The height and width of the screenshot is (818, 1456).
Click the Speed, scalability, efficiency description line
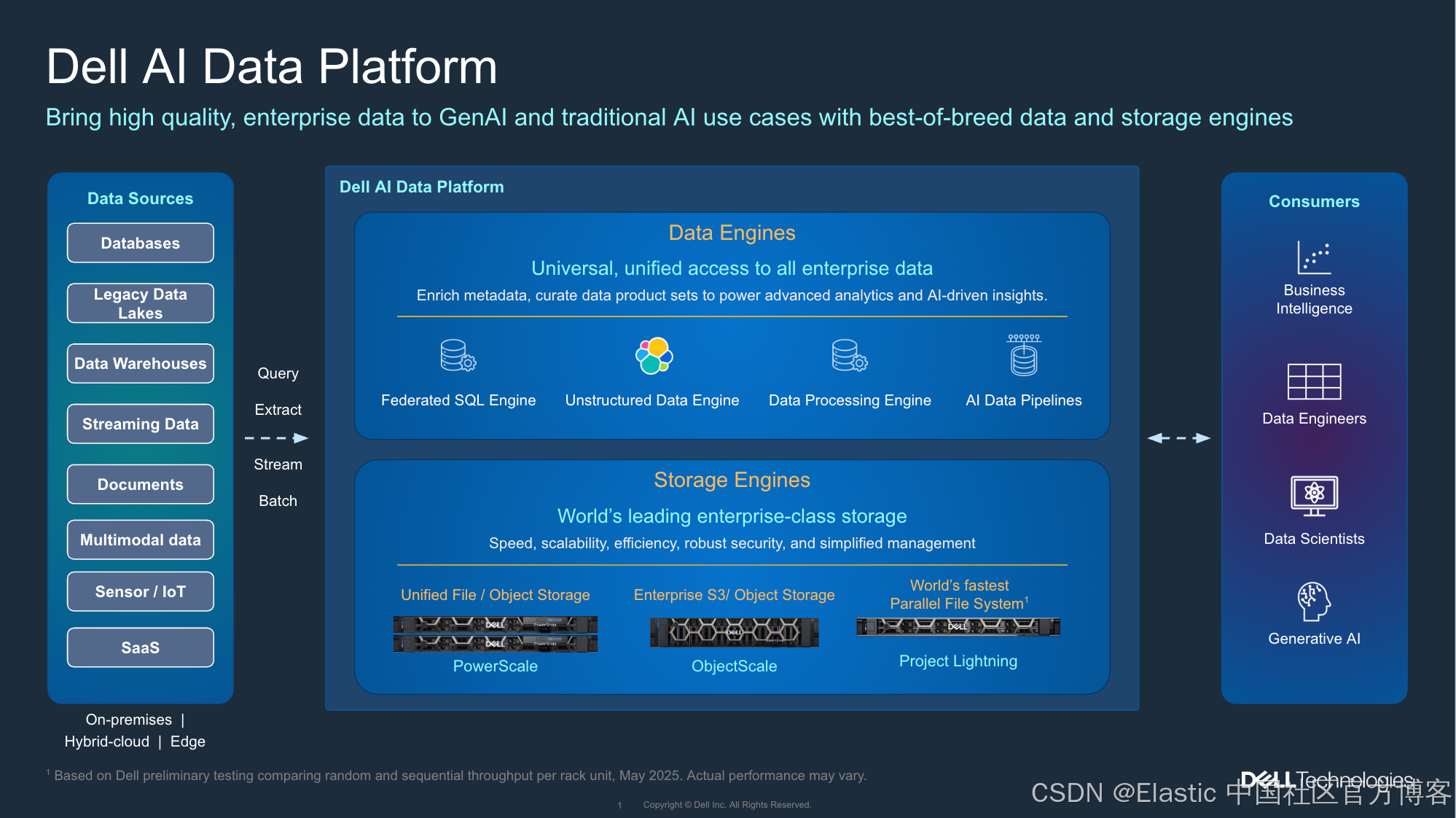click(x=732, y=543)
